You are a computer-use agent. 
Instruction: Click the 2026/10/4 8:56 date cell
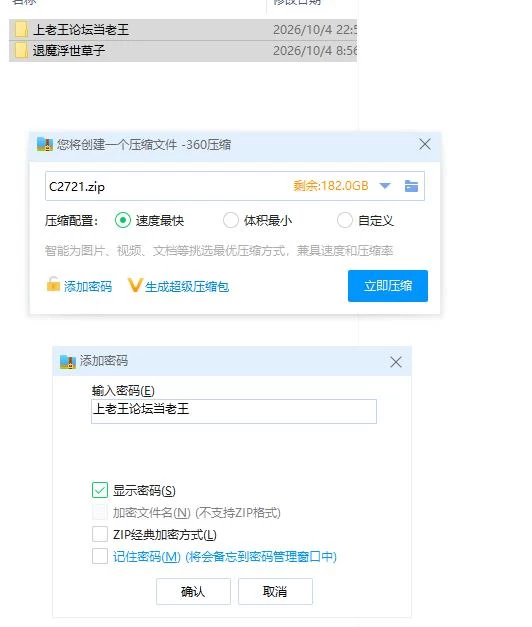(x=315, y=51)
